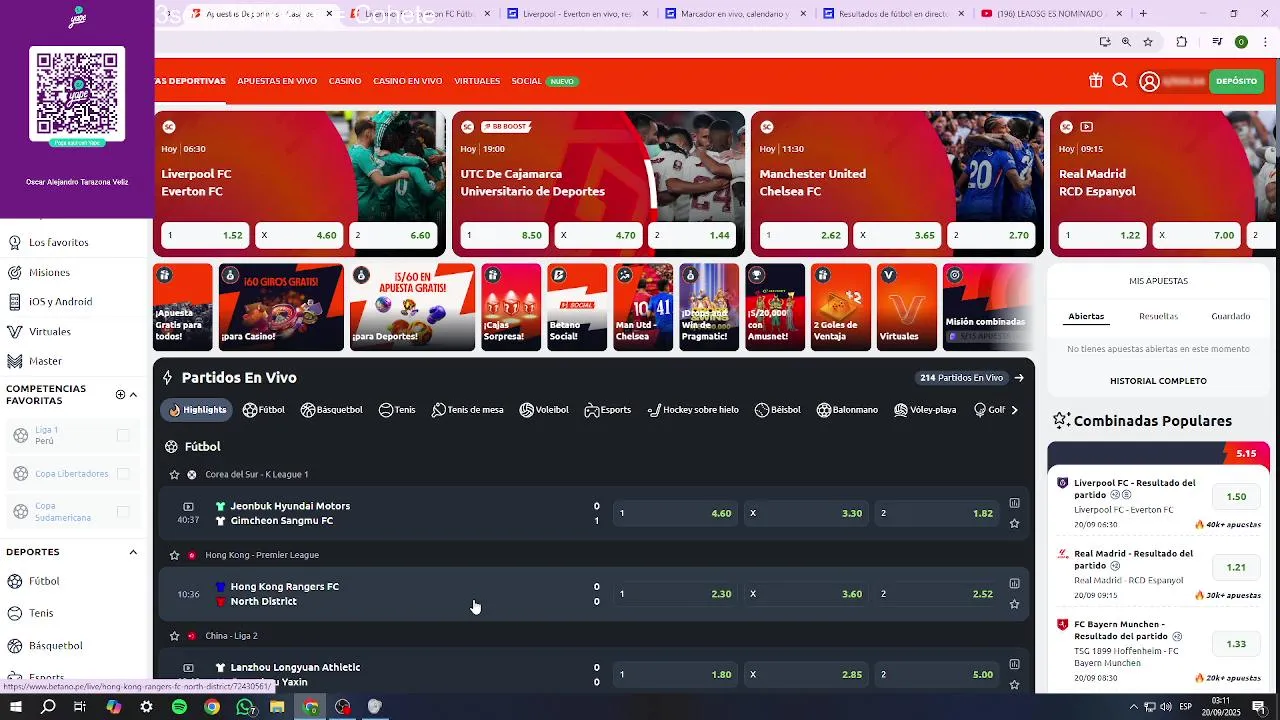This screenshot has width=1280, height=720.
Task: Bookmark page with Chrome star icon
Action: click(x=1148, y=42)
